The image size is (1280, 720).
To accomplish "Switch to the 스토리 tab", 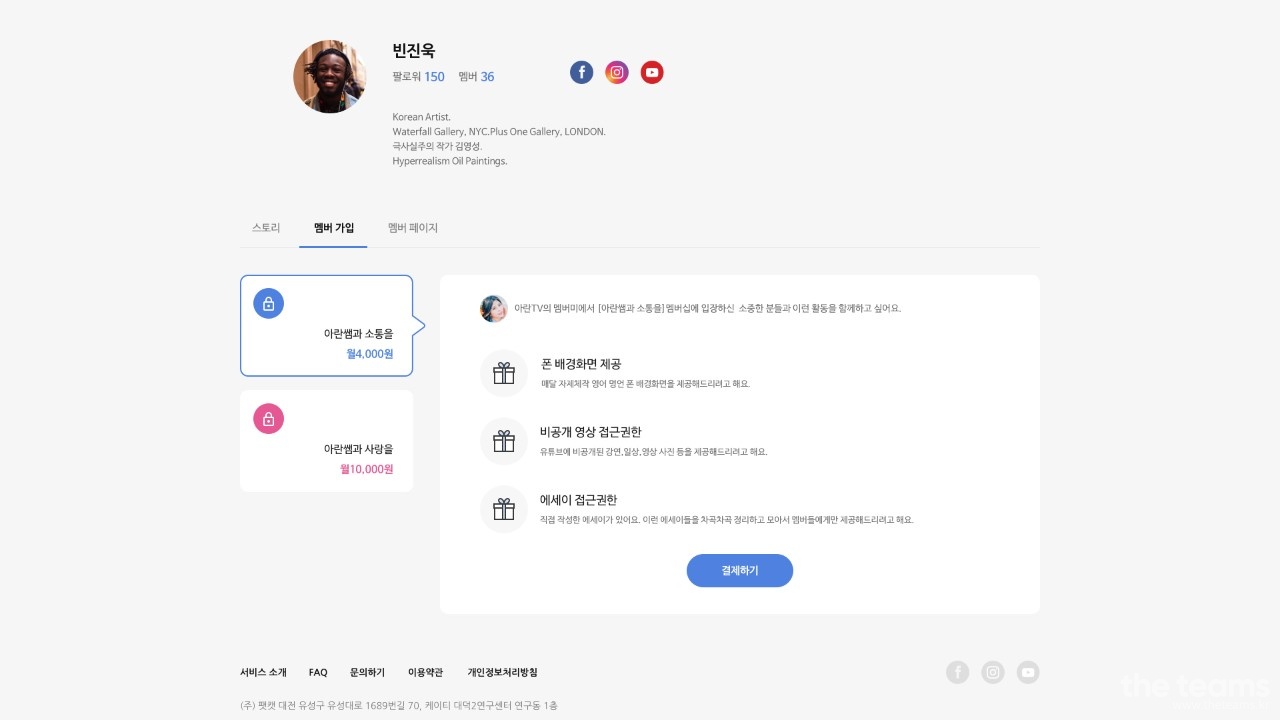I will click(266, 228).
